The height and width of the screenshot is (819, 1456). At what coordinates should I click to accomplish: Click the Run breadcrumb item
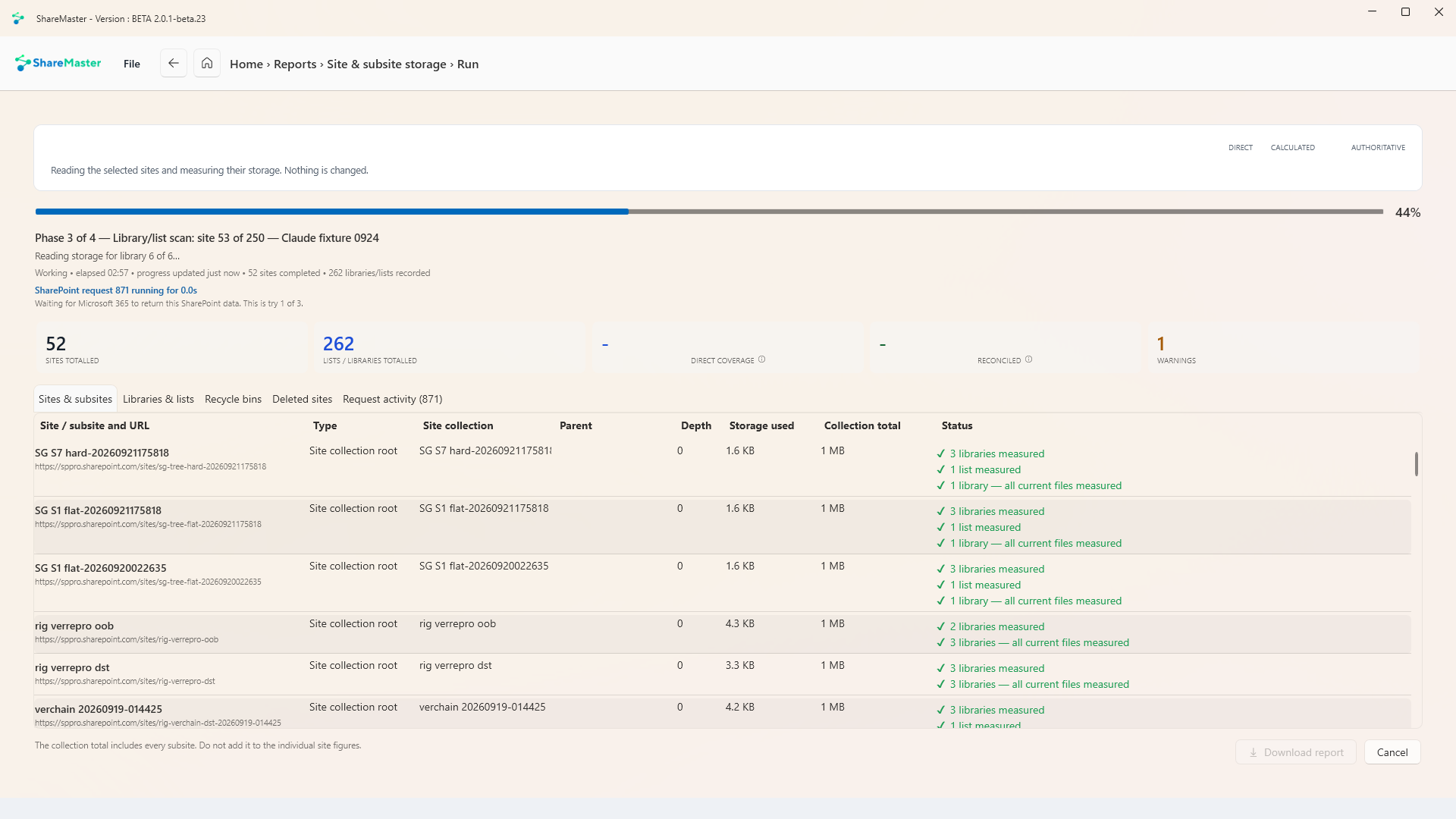[468, 64]
